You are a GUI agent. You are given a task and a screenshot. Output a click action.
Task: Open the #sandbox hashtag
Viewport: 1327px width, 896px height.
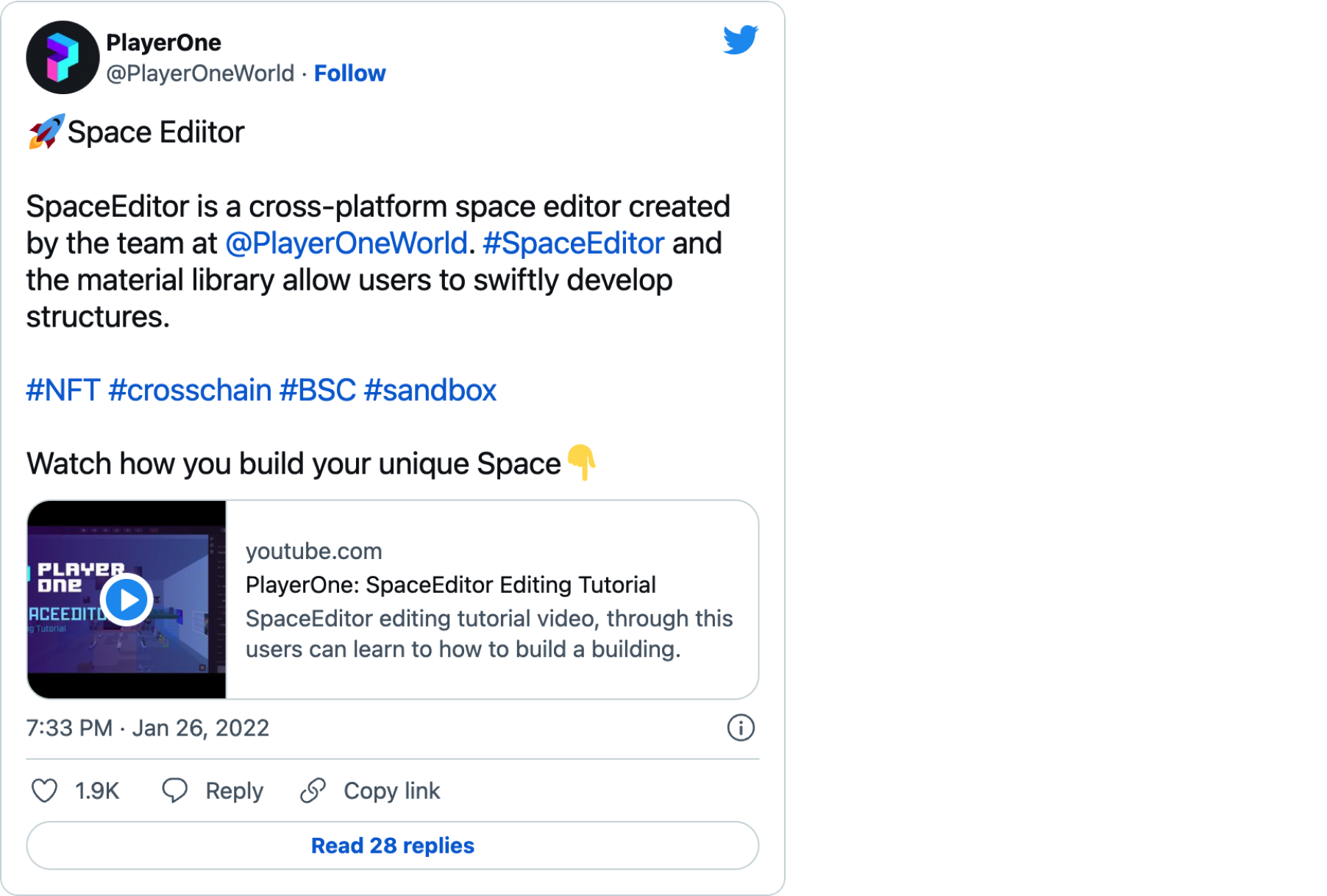click(430, 391)
